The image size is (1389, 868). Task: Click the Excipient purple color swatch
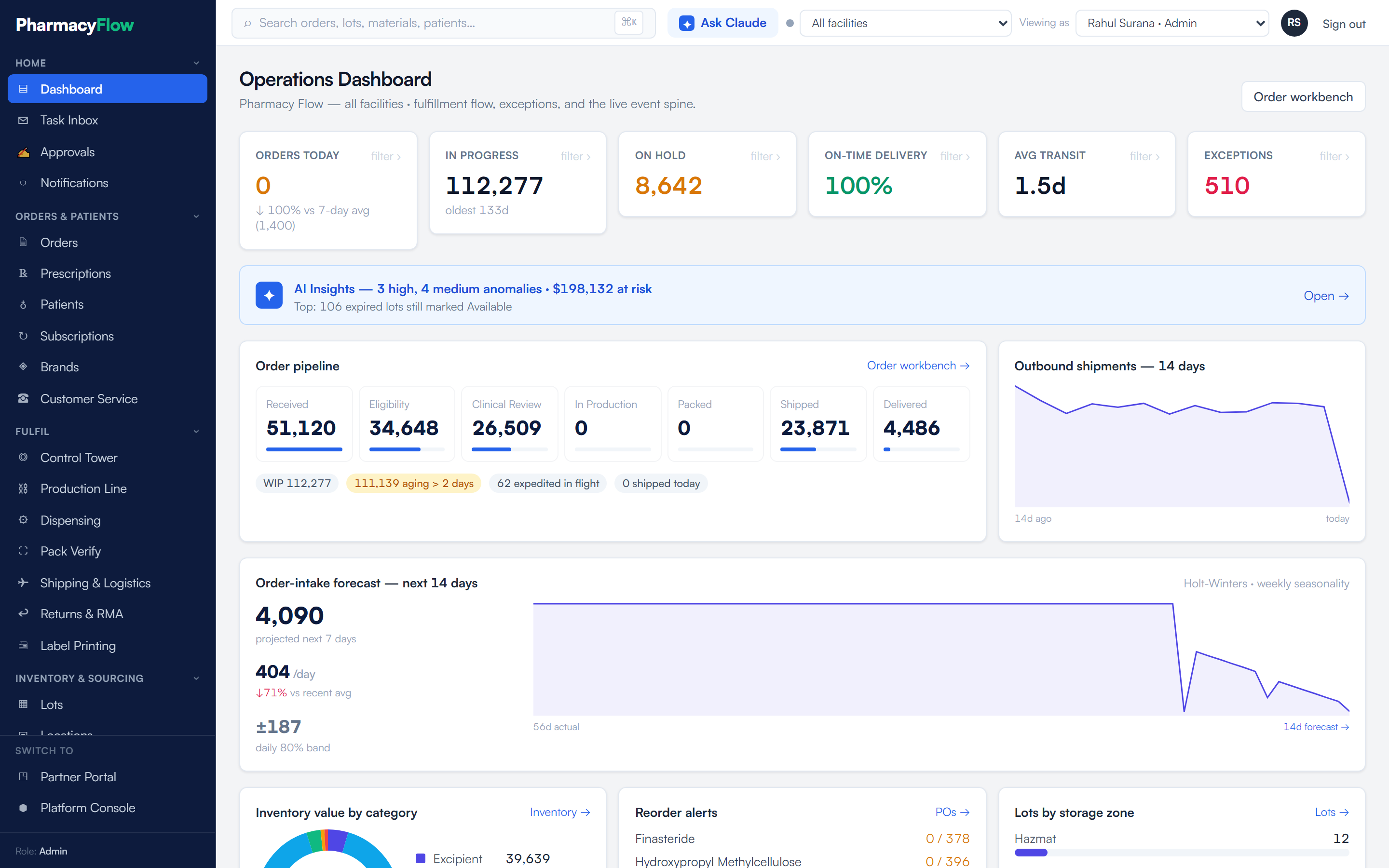(420, 858)
